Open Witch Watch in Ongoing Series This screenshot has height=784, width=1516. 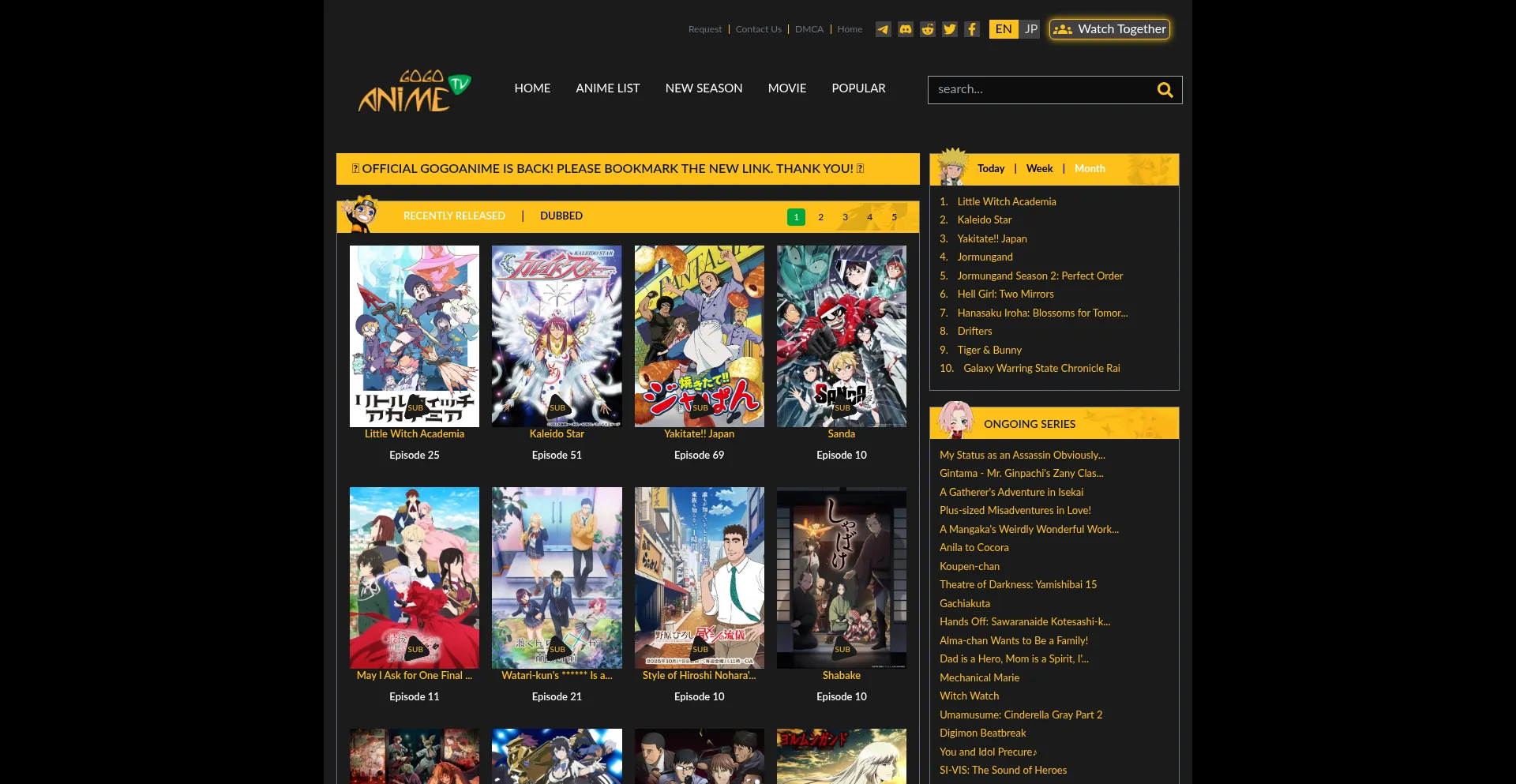(969, 696)
